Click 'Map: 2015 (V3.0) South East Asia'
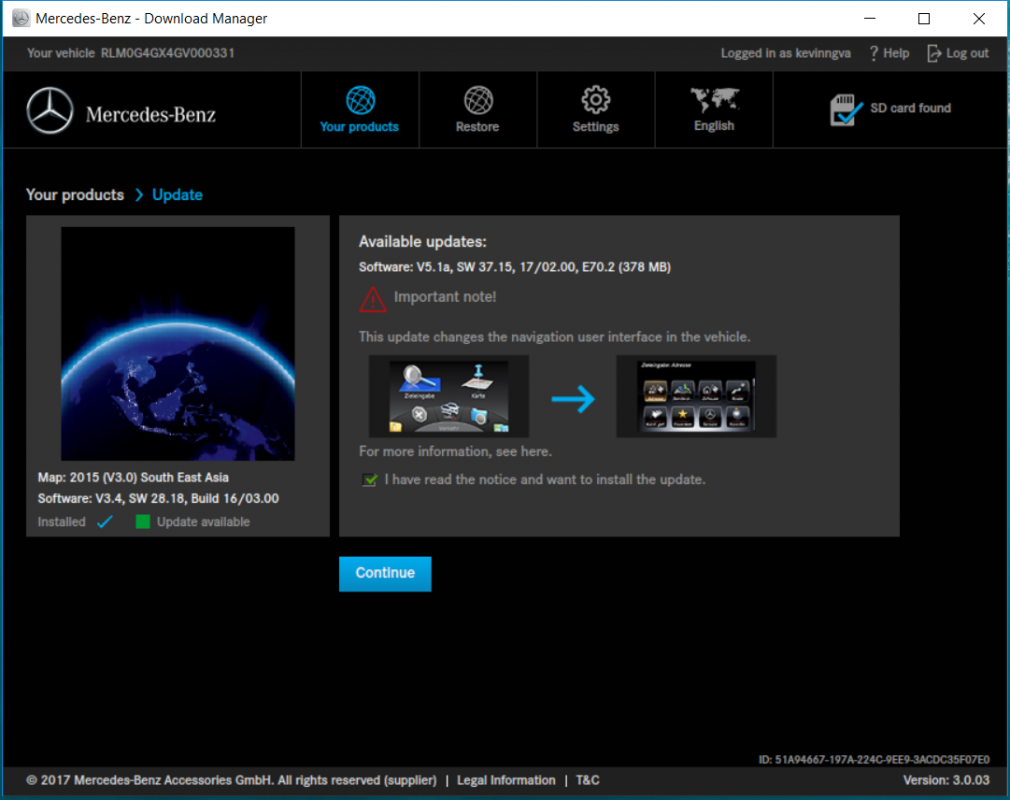This screenshot has width=1010, height=800. click(133, 477)
